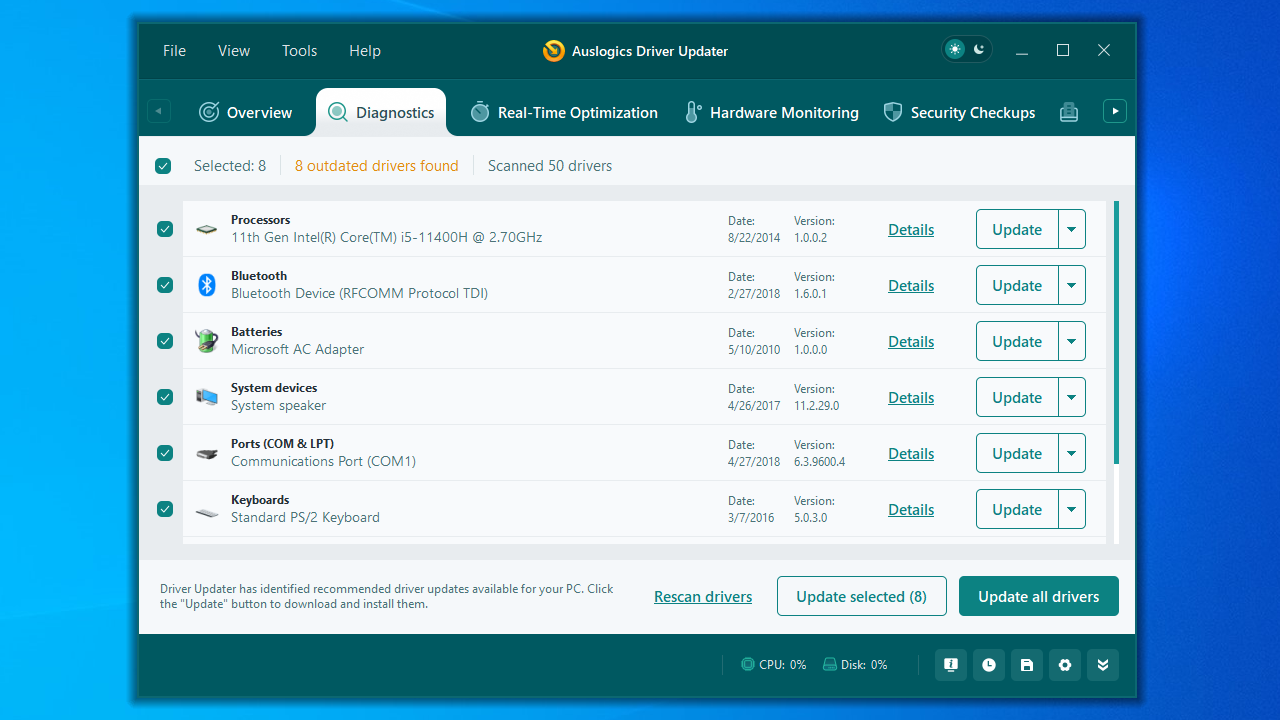Click Update all drivers button
The image size is (1280, 720).
coord(1039,596)
